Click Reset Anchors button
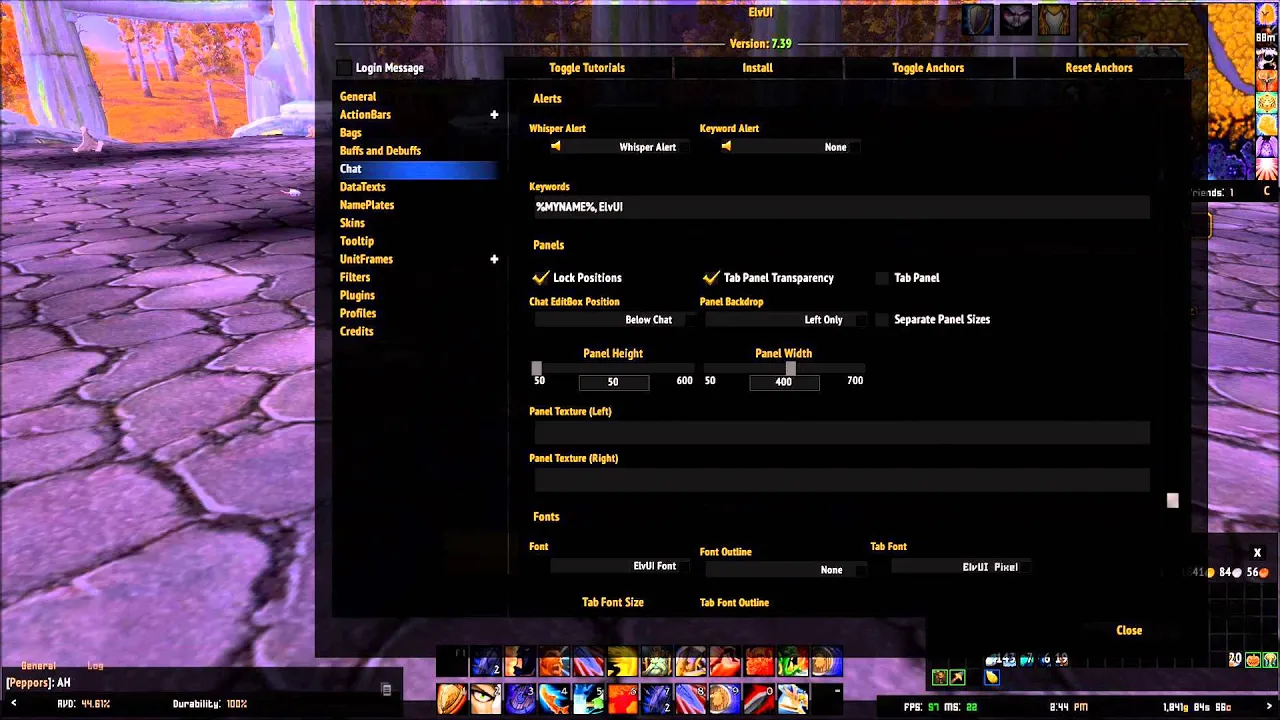Viewport: 1280px width, 720px height. point(1099,68)
